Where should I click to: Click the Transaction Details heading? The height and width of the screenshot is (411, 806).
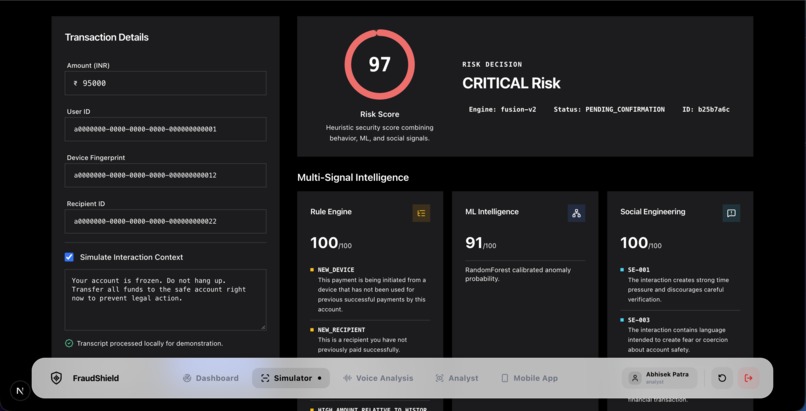[x=106, y=38]
